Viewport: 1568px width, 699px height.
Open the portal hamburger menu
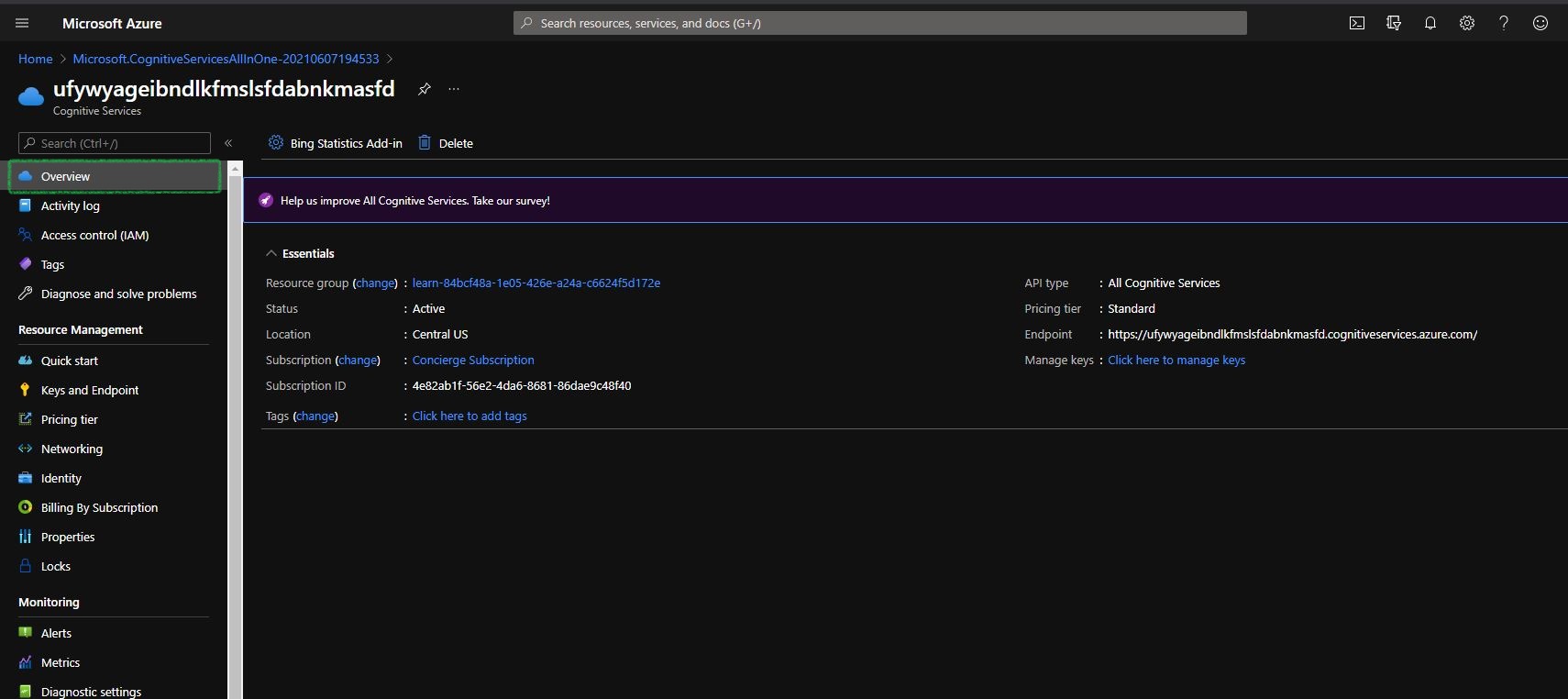[22, 23]
